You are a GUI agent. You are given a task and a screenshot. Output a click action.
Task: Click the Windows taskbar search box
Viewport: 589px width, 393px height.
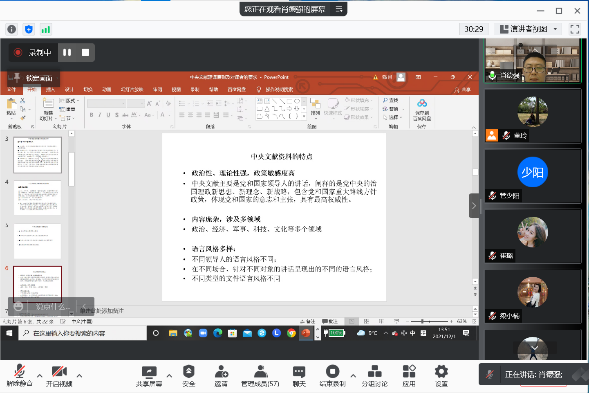83,333
